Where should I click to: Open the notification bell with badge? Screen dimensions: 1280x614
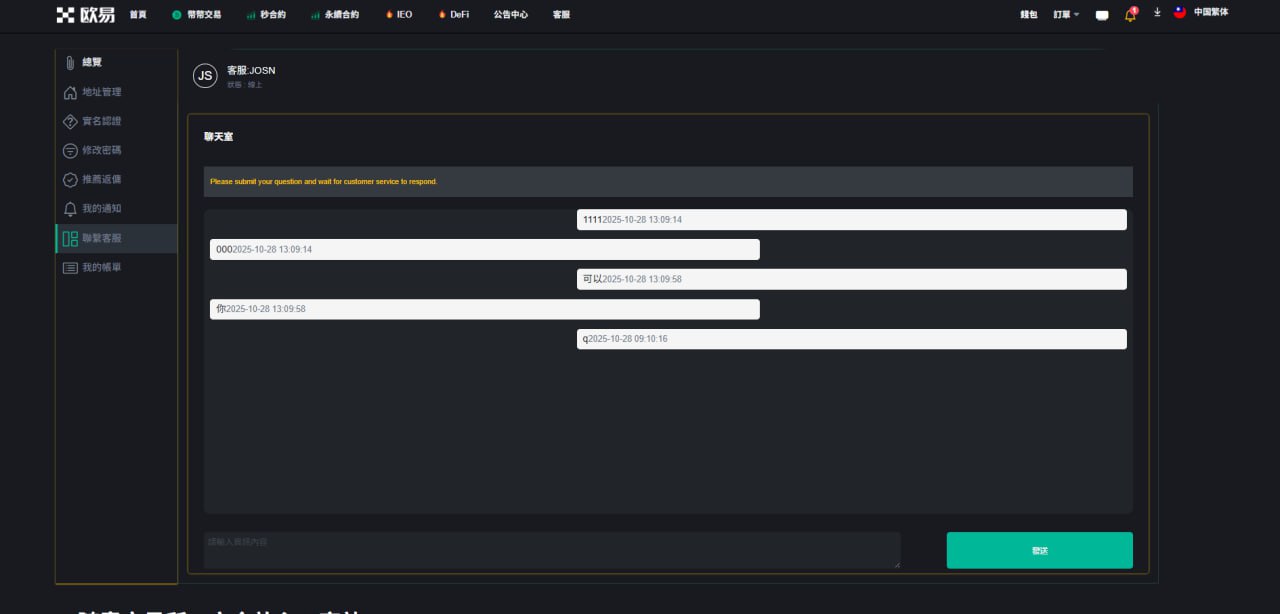tap(1130, 15)
